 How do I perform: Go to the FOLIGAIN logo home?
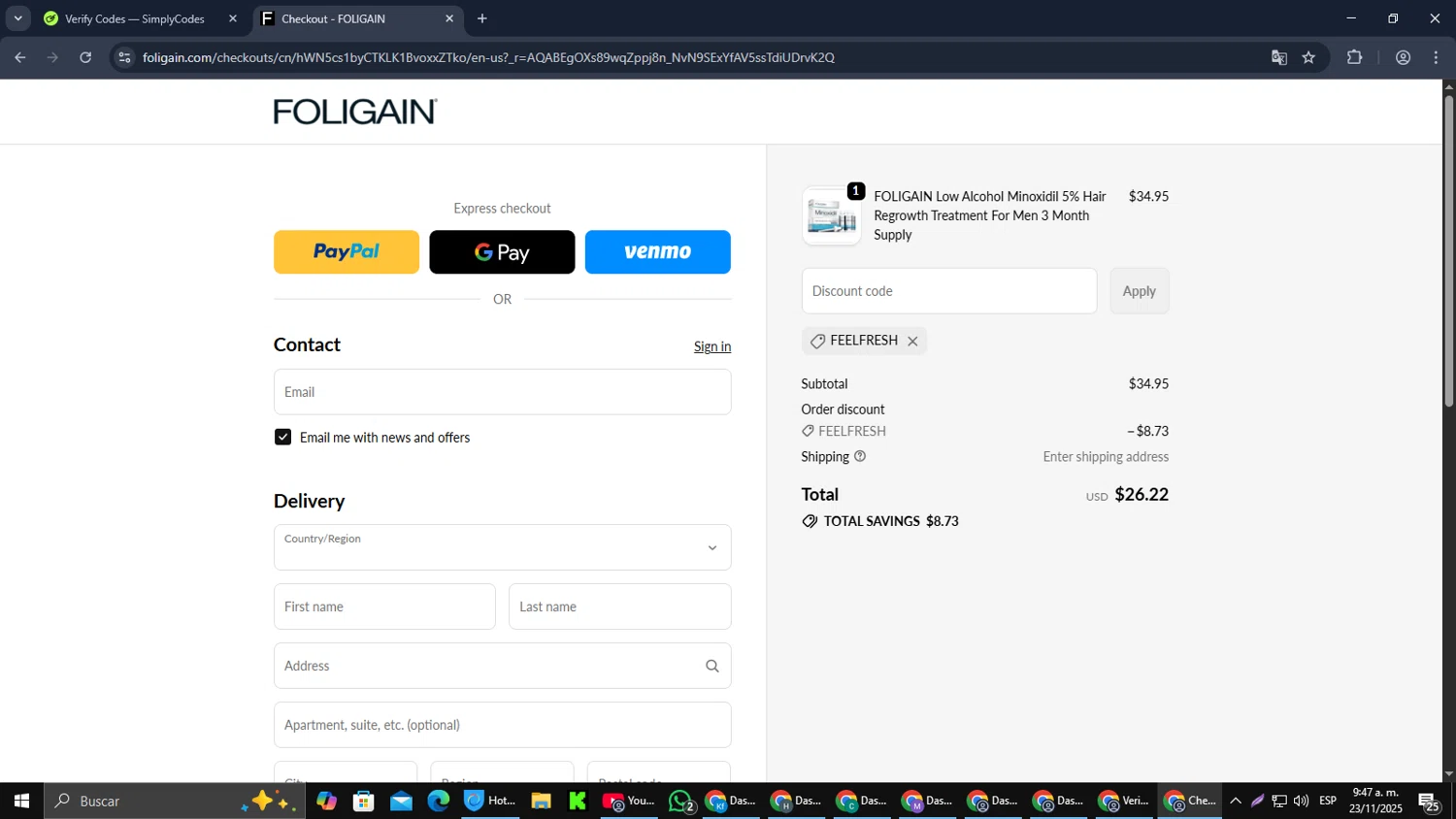(x=355, y=112)
